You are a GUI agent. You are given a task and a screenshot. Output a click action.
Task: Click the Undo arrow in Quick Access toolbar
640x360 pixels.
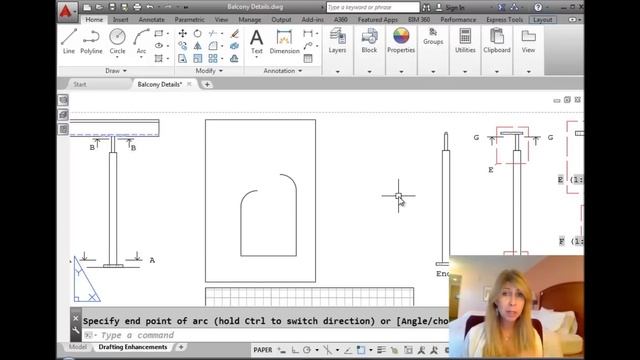(x=149, y=7)
